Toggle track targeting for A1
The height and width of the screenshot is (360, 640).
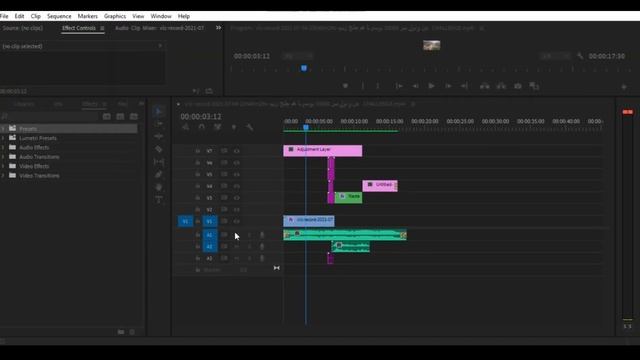(209, 235)
